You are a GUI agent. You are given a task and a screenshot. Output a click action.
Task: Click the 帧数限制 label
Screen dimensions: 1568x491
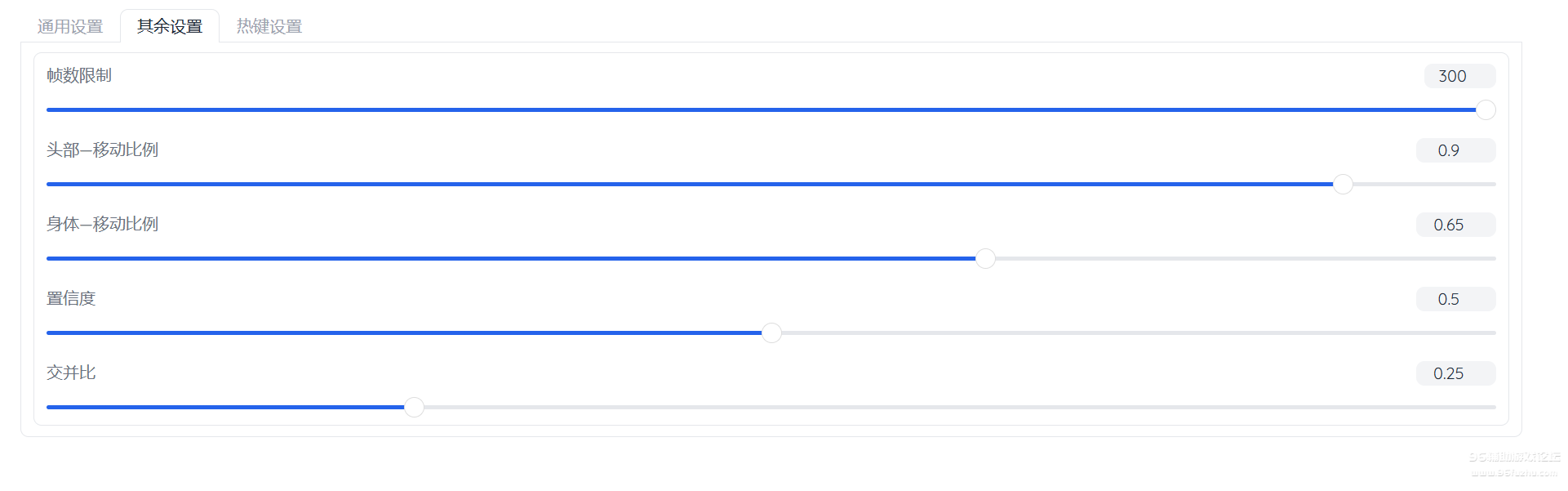pos(79,75)
